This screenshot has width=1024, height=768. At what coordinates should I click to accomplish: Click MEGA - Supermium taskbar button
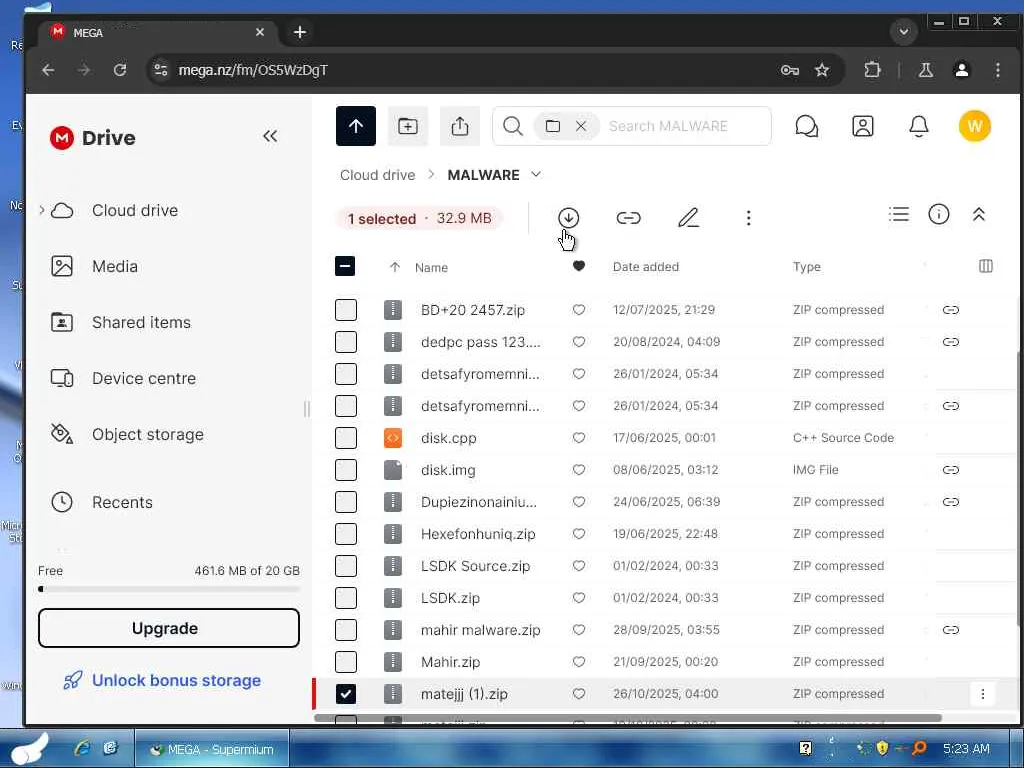tap(212, 749)
